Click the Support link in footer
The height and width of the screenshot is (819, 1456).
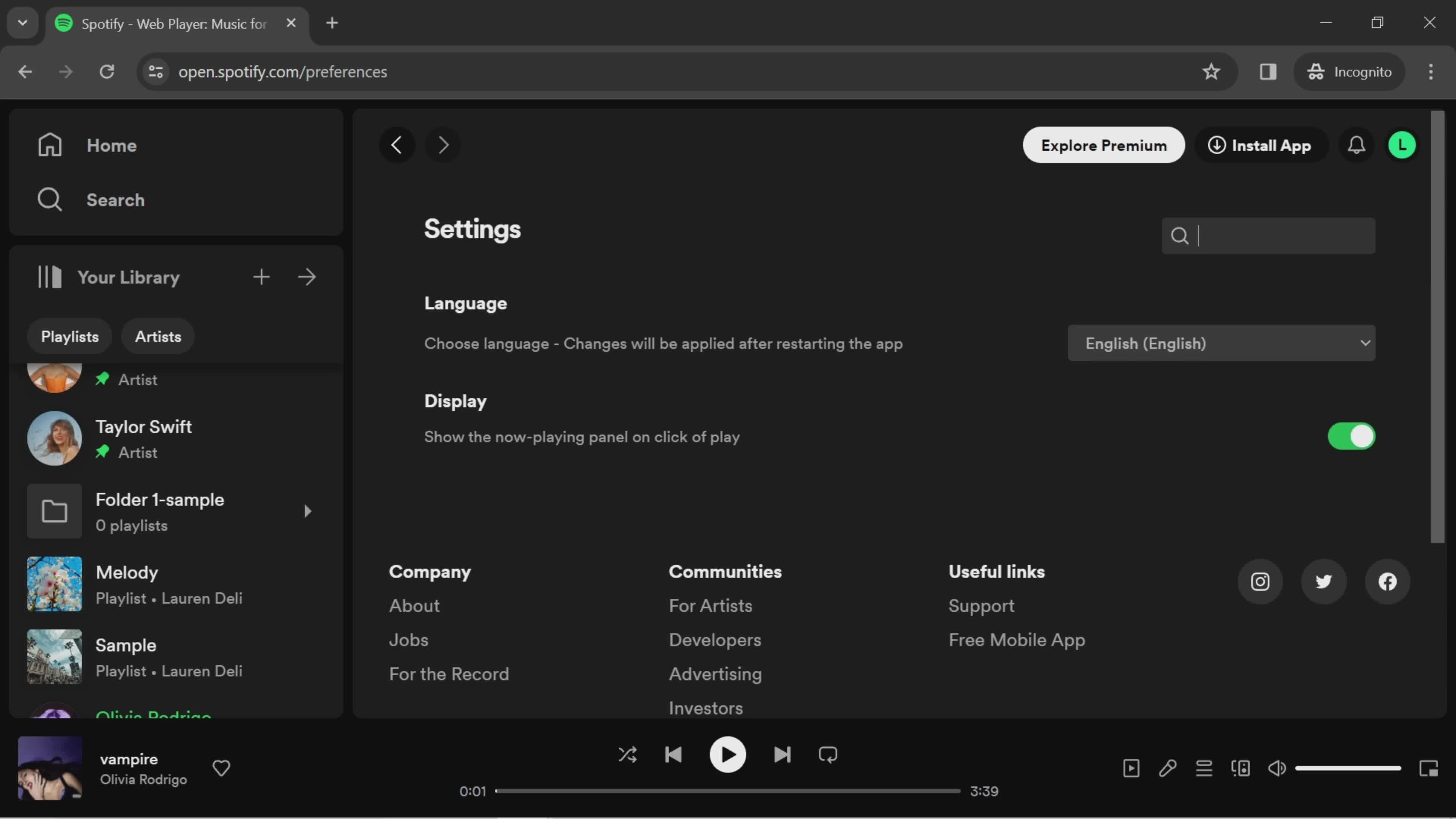pyautogui.click(x=981, y=606)
